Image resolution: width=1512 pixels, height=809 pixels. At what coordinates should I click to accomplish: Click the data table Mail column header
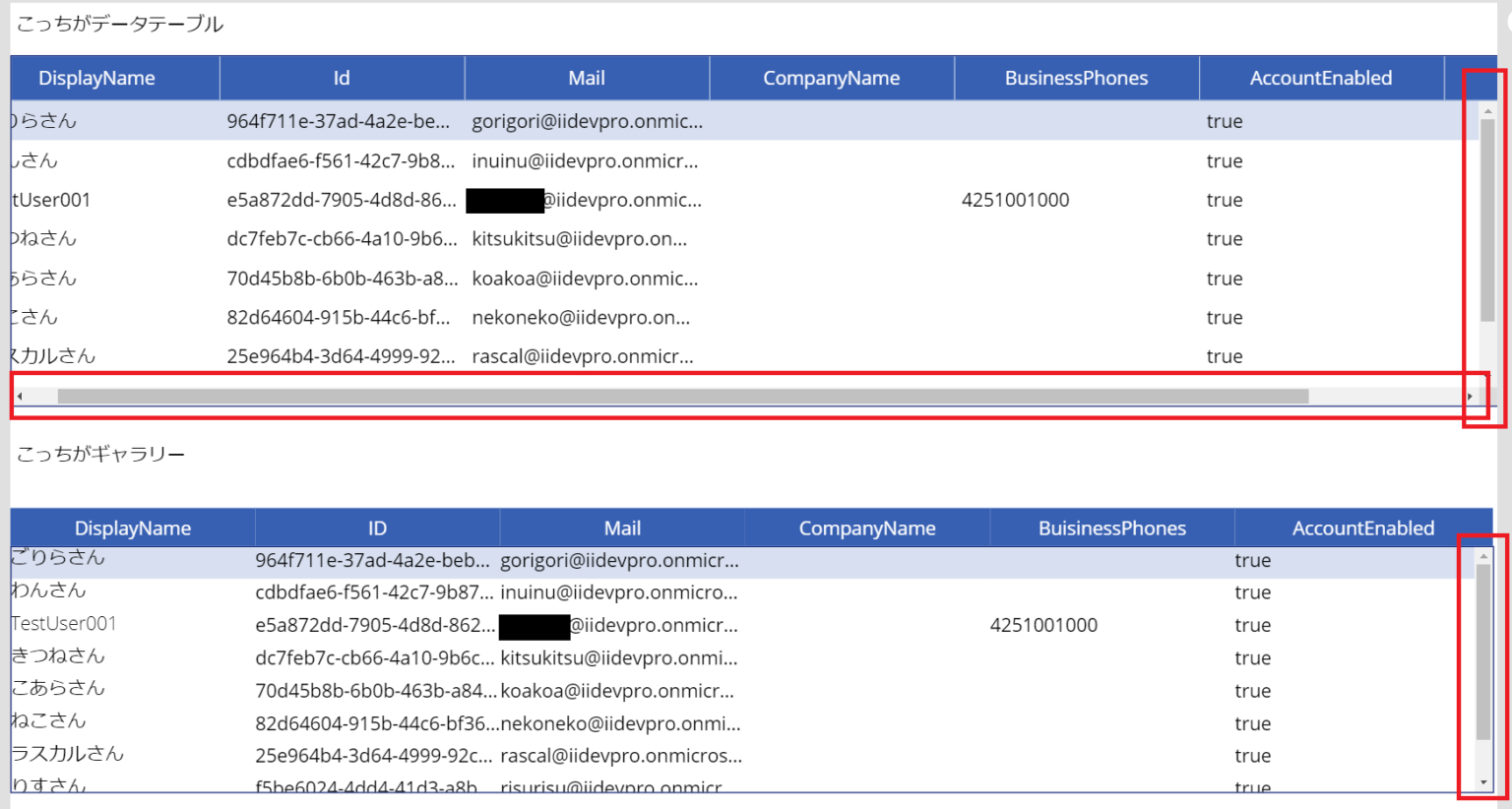click(587, 78)
